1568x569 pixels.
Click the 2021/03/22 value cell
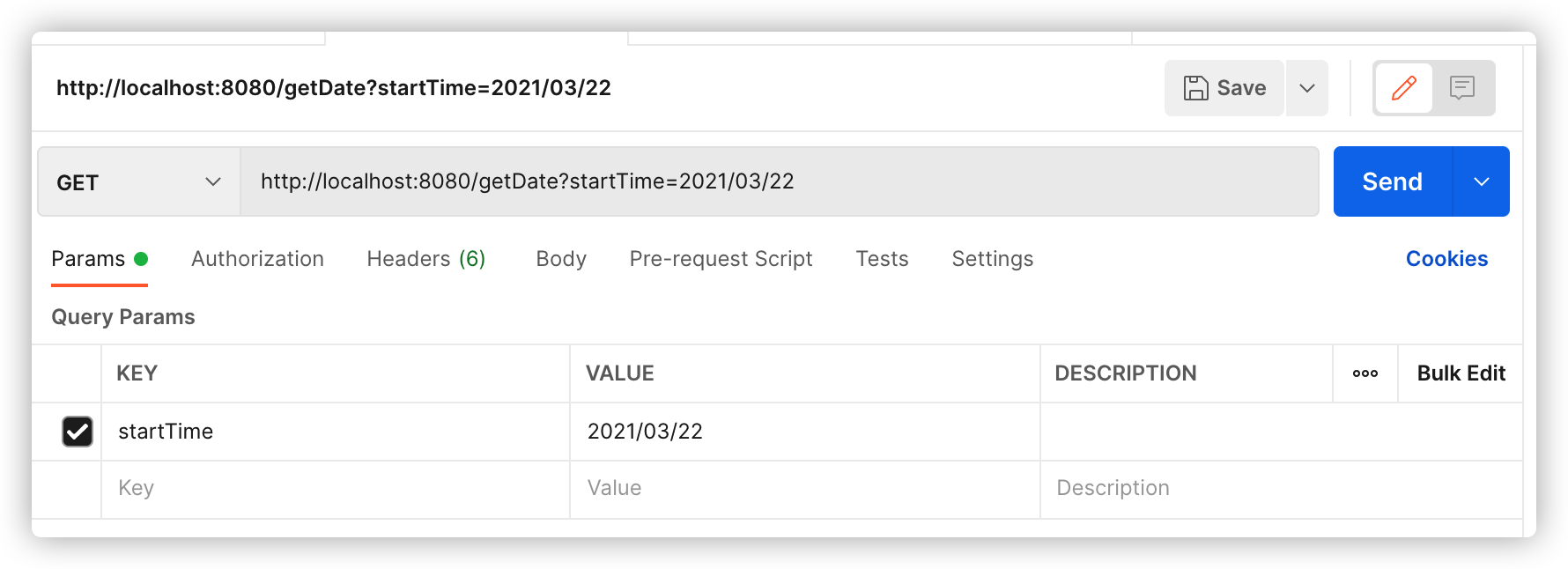click(x=803, y=432)
